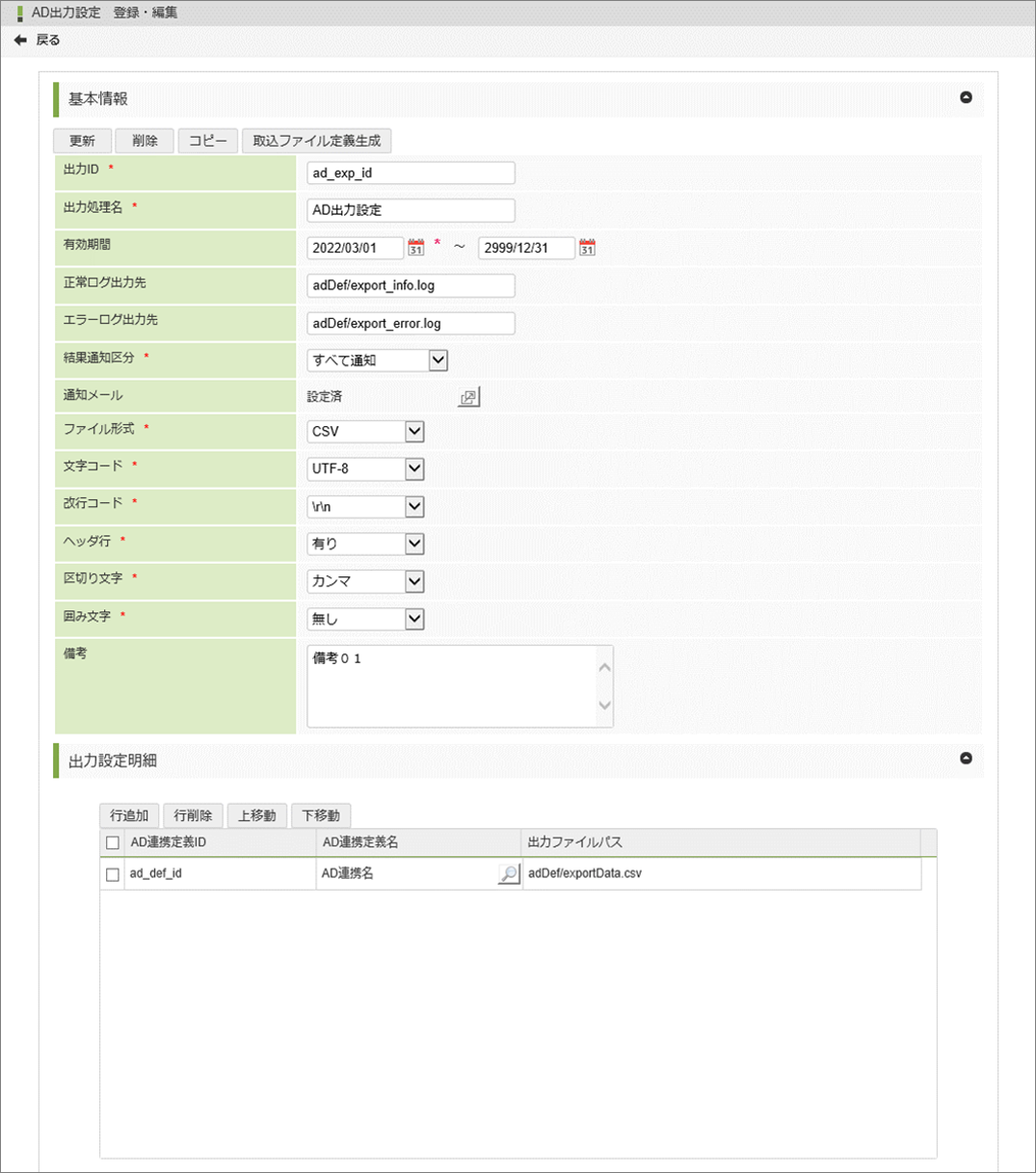Check the header select-all checkbox
The width and height of the screenshot is (1036, 1173).
(x=113, y=843)
